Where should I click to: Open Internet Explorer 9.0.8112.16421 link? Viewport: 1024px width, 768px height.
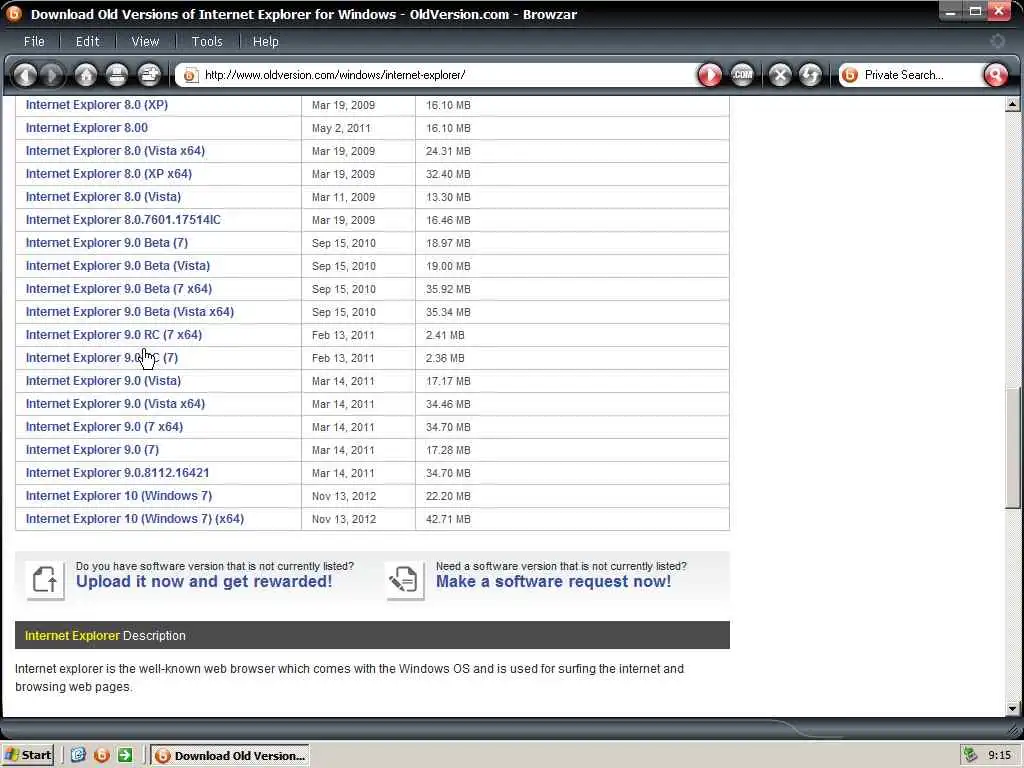coord(118,472)
